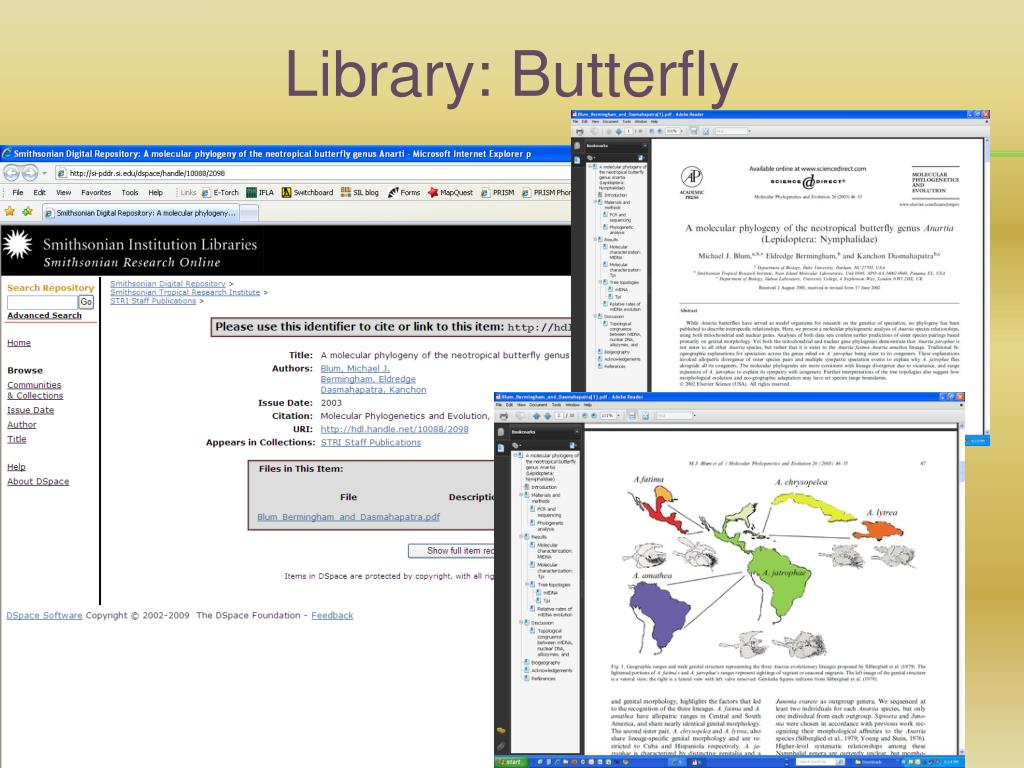The image size is (1024, 768).
Task: Go to previous page in lower Adobe Reader
Action: pos(537,416)
